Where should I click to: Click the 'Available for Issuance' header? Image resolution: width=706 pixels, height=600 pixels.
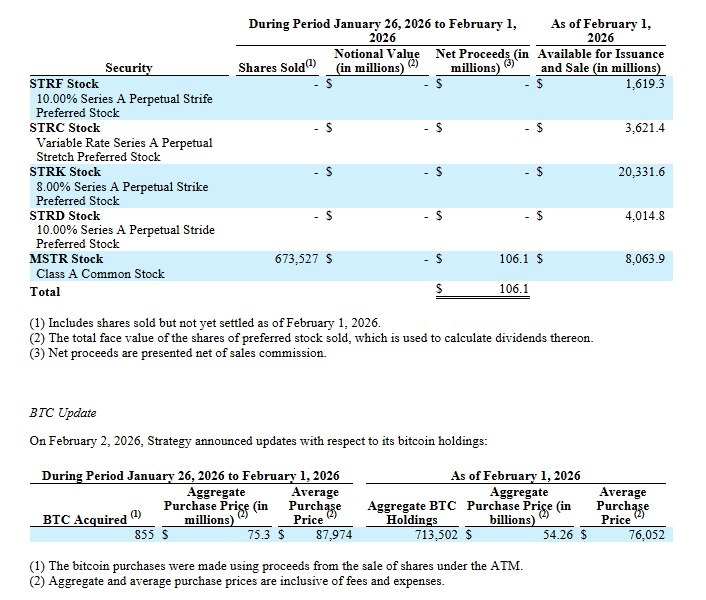[x=601, y=61]
